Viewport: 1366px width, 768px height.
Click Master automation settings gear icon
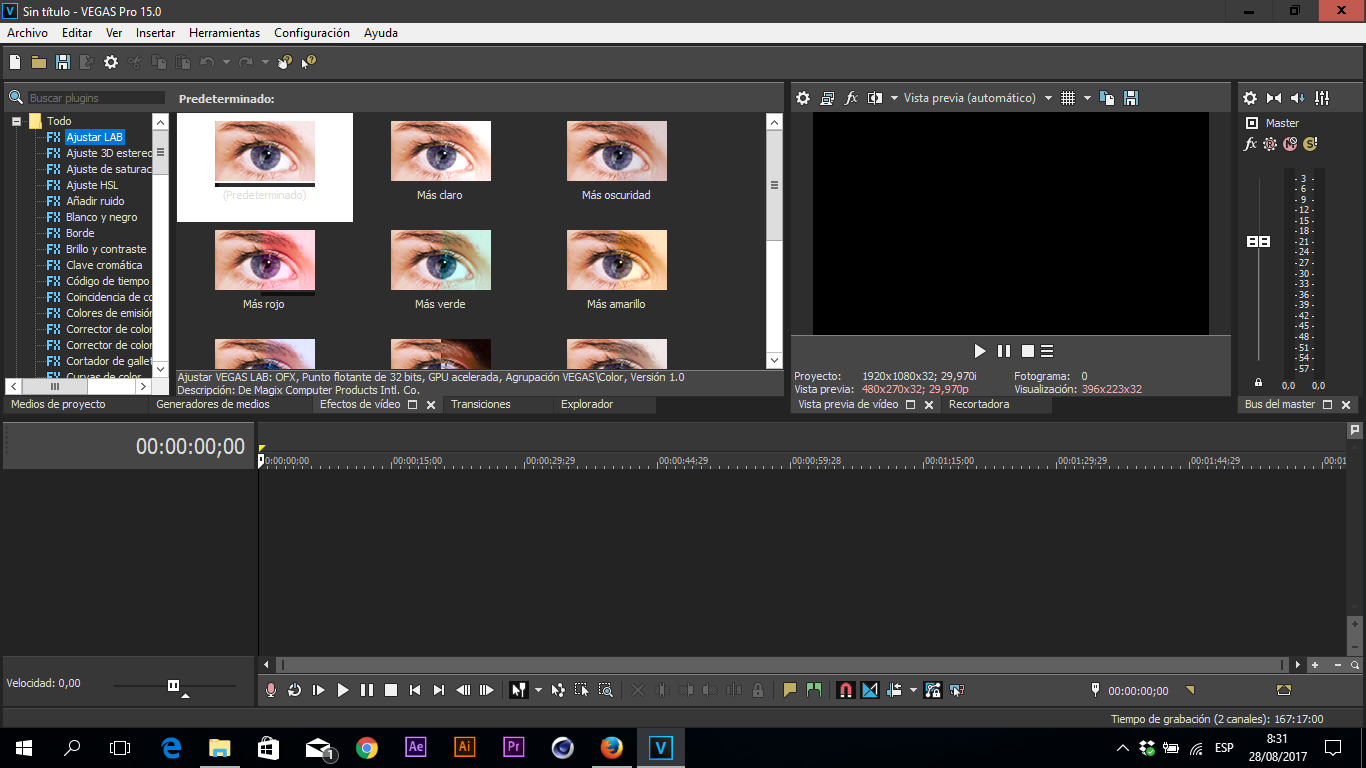click(x=1270, y=144)
